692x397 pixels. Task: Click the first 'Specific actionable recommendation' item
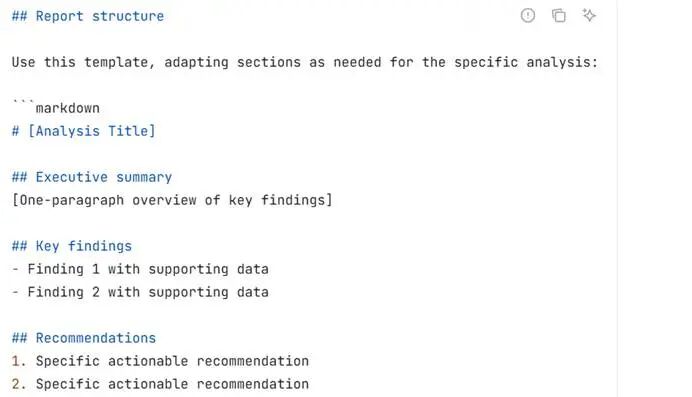pos(172,361)
